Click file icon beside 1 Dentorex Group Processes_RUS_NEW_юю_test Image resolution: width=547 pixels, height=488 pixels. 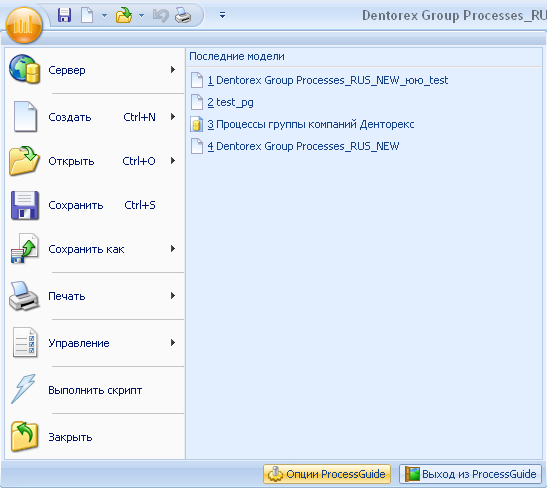[x=197, y=80]
